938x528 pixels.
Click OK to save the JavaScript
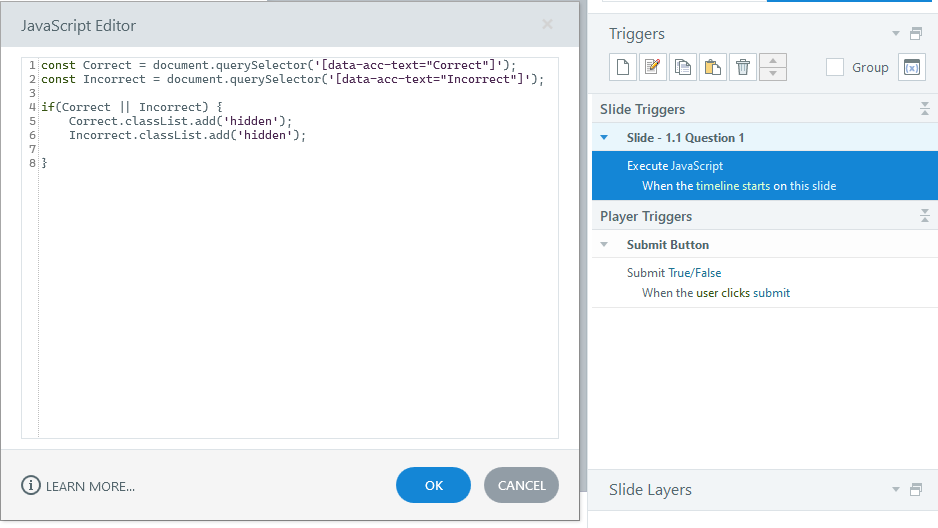[433, 485]
